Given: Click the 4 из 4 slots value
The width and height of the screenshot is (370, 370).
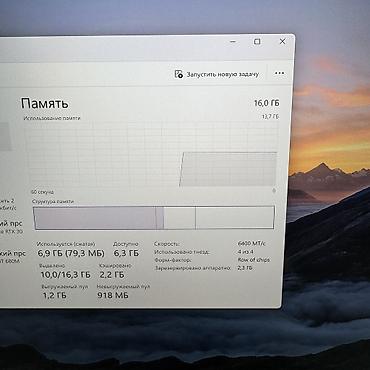Looking at the screenshot, I should click(x=246, y=252).
